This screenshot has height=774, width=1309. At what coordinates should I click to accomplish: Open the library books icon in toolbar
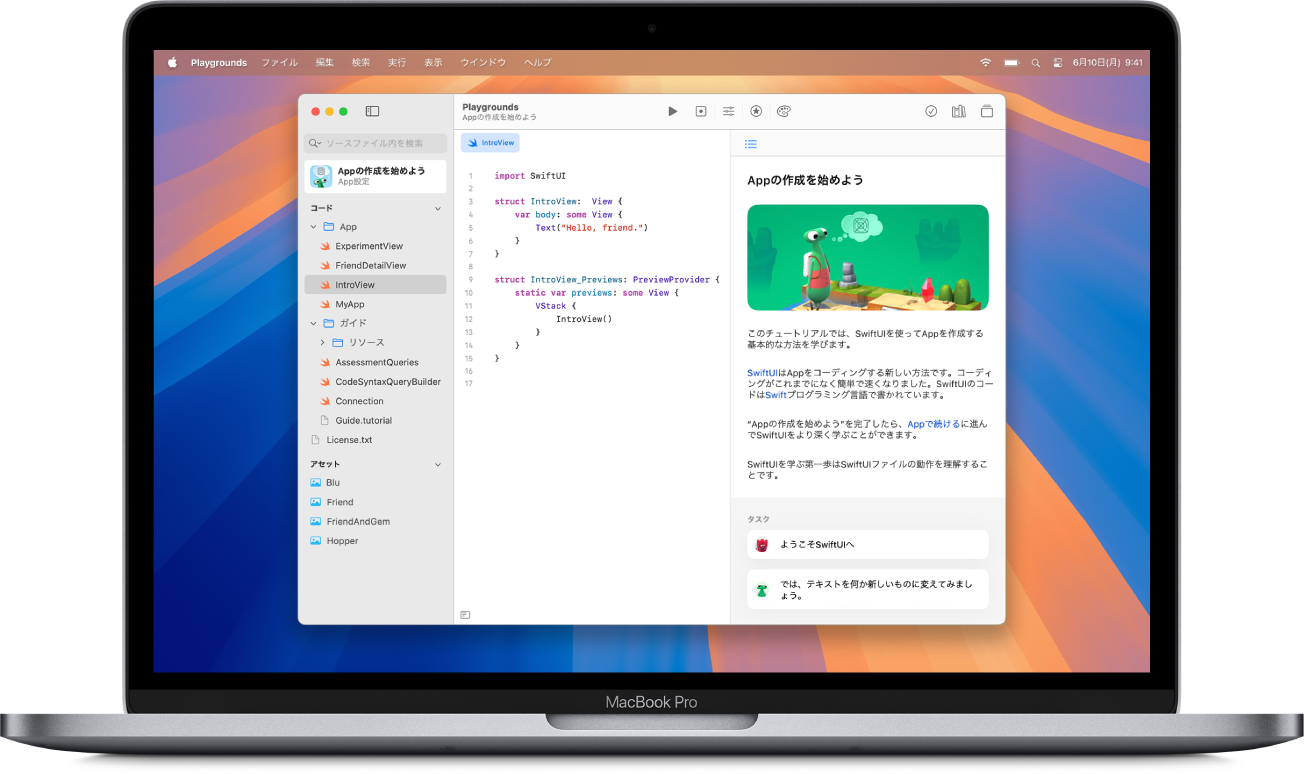click(x=959, y=112)
